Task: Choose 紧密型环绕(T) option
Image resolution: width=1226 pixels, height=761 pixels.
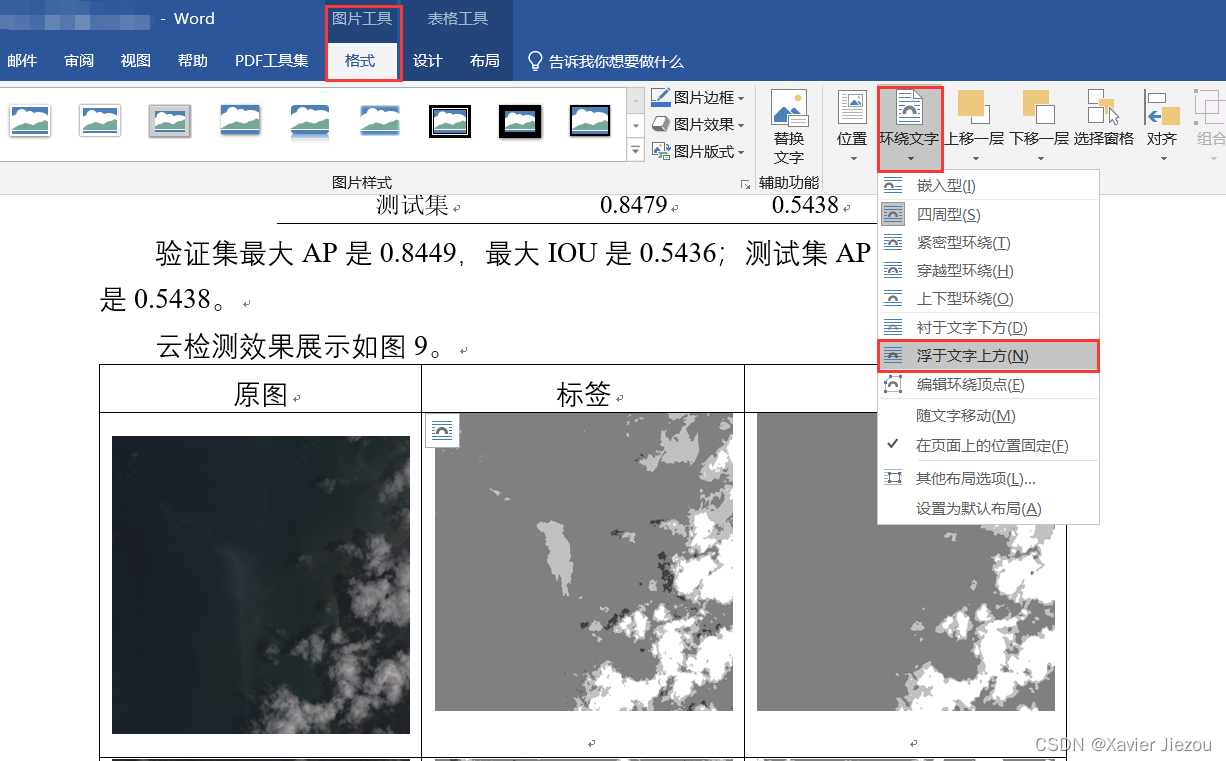Action: [988, 242]
